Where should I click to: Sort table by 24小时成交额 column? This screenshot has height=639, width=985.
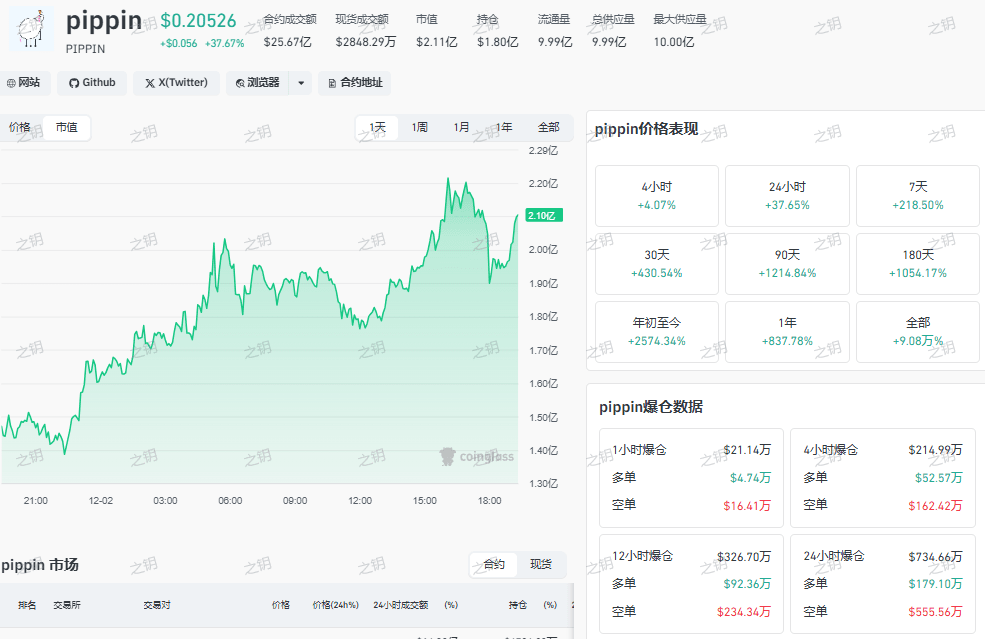pyautogui.click(x=401, y=605)
